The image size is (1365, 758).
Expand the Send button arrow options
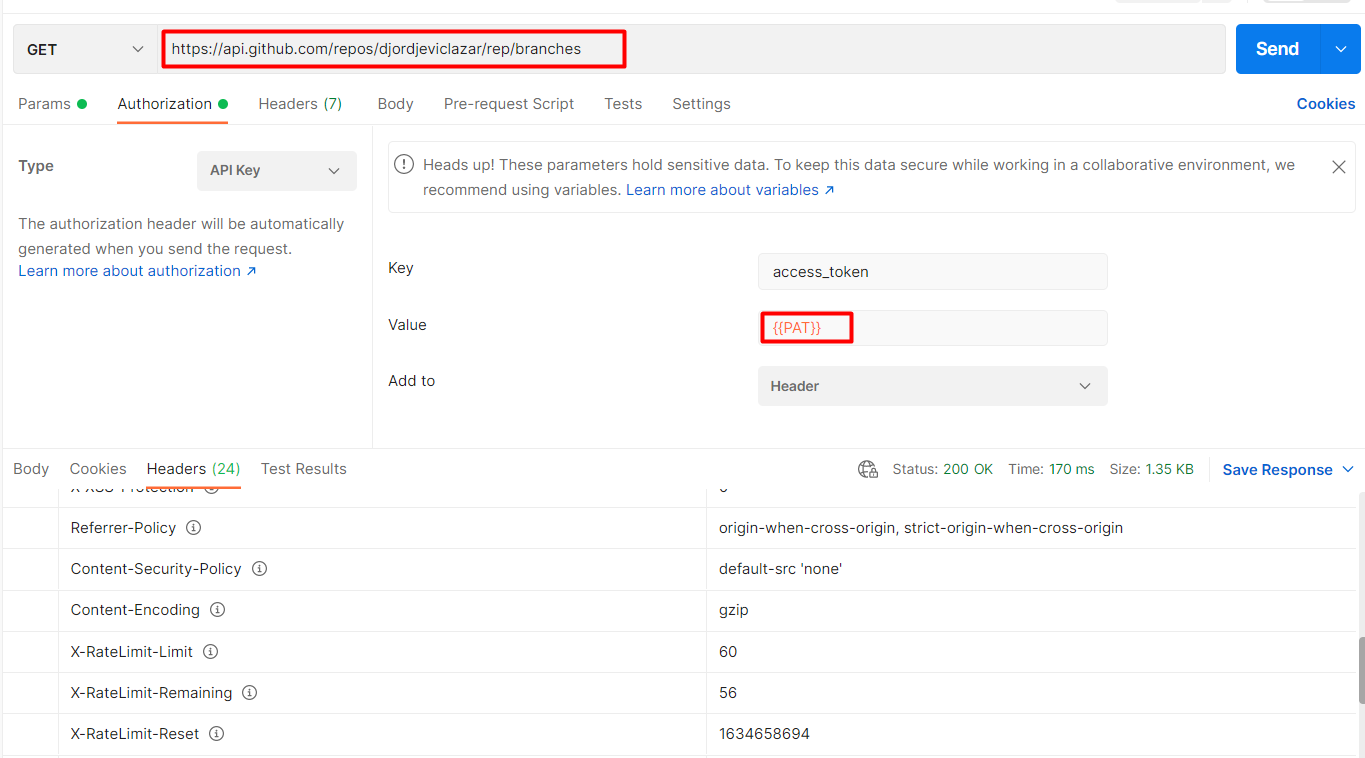click(1341, 49)
